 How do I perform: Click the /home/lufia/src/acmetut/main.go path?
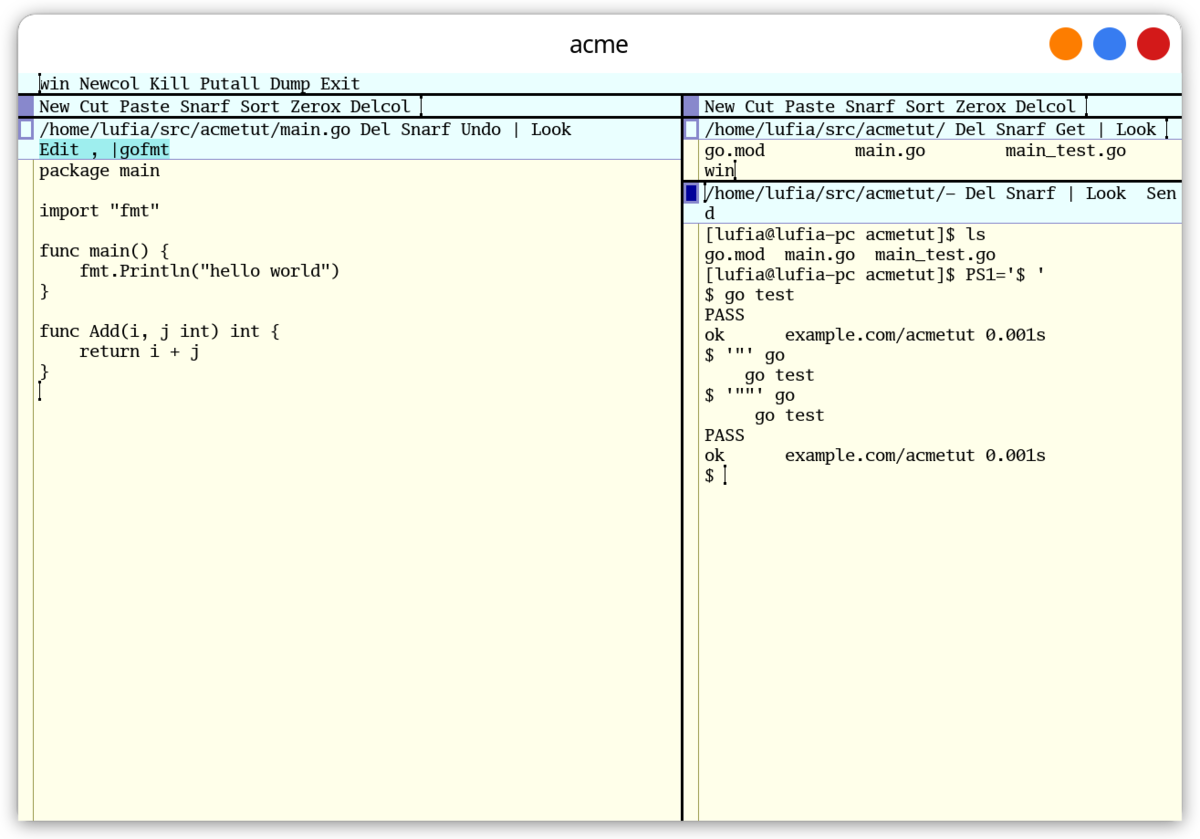tap(195, 129)
